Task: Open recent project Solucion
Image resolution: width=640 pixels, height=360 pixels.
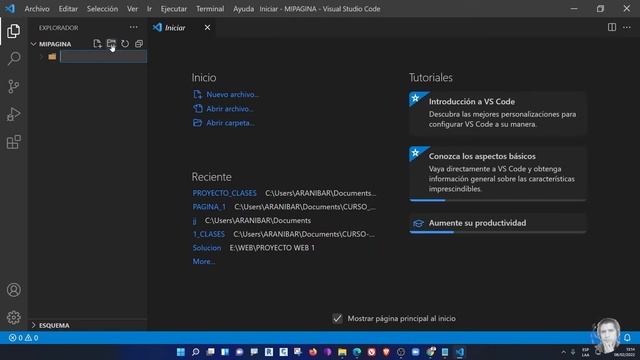Action: click(207, 248)
